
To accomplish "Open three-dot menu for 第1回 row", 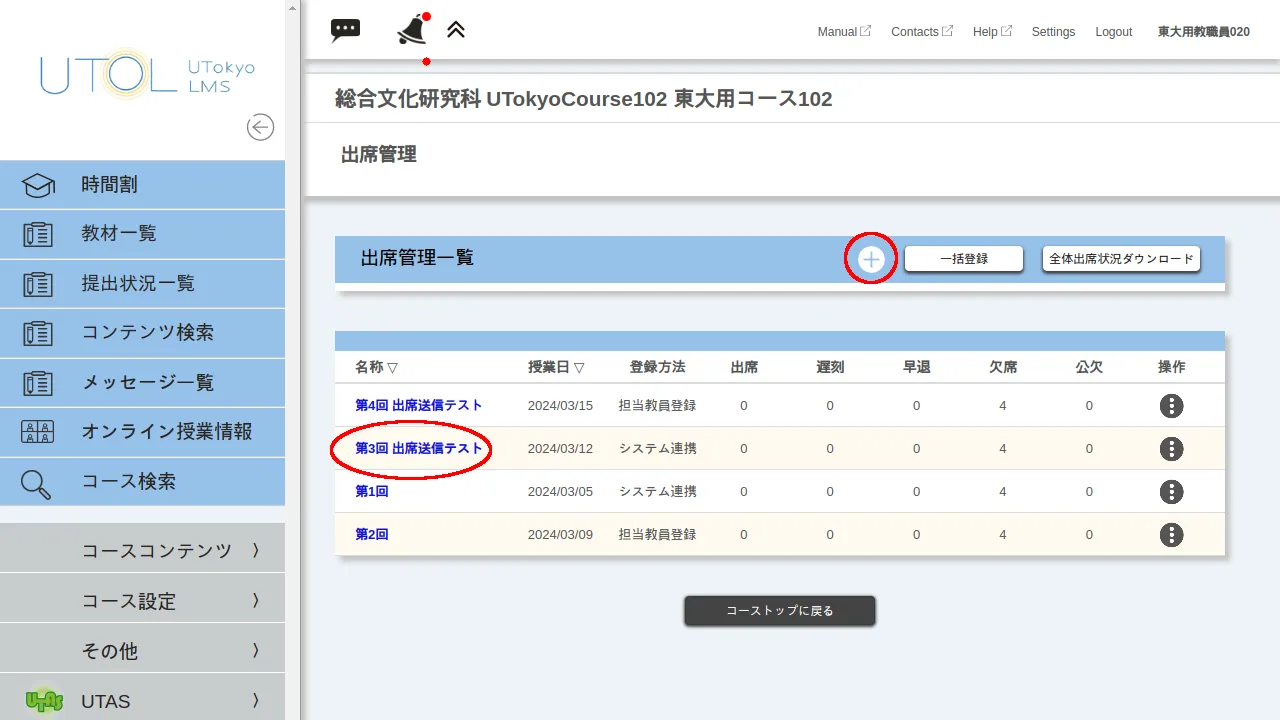I will coord(1171,492).
